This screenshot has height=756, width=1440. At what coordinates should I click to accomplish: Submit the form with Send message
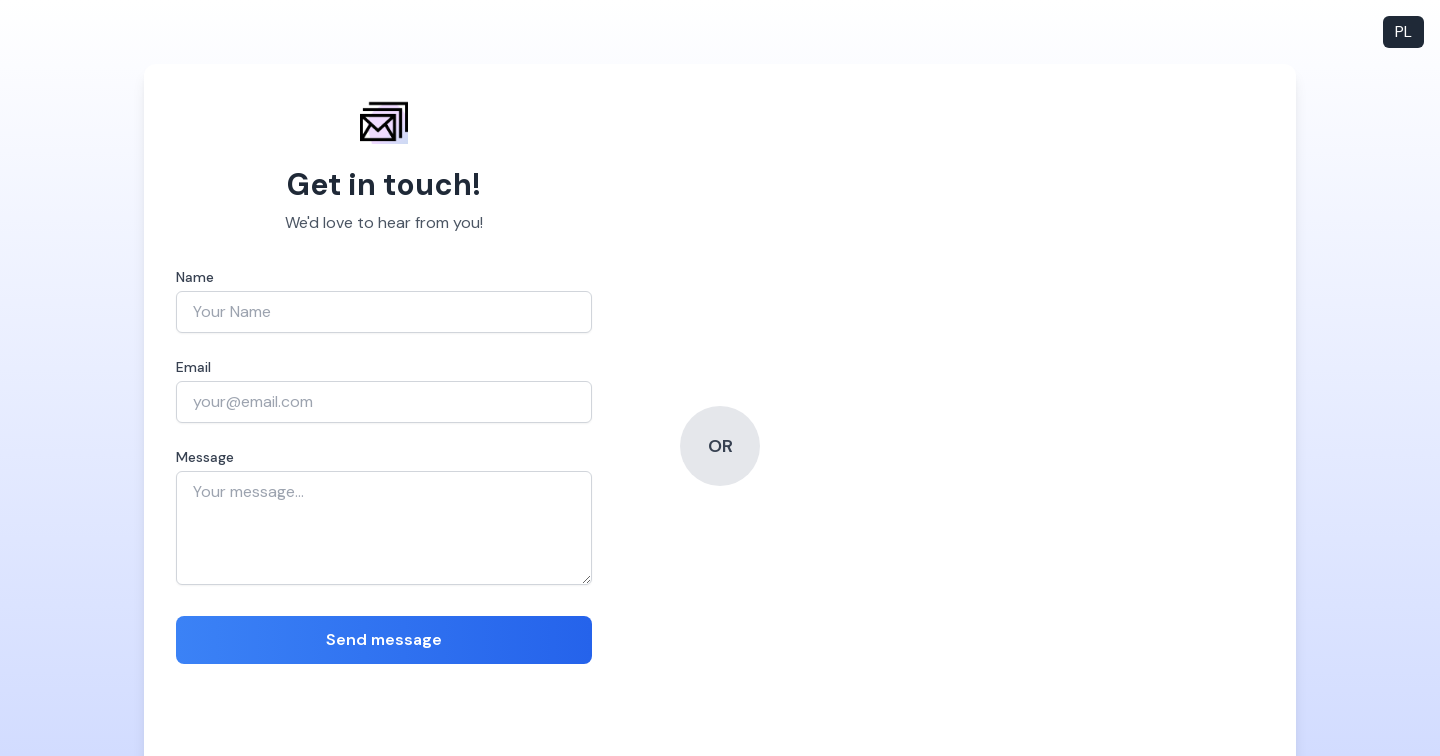[x=384, y=640]
